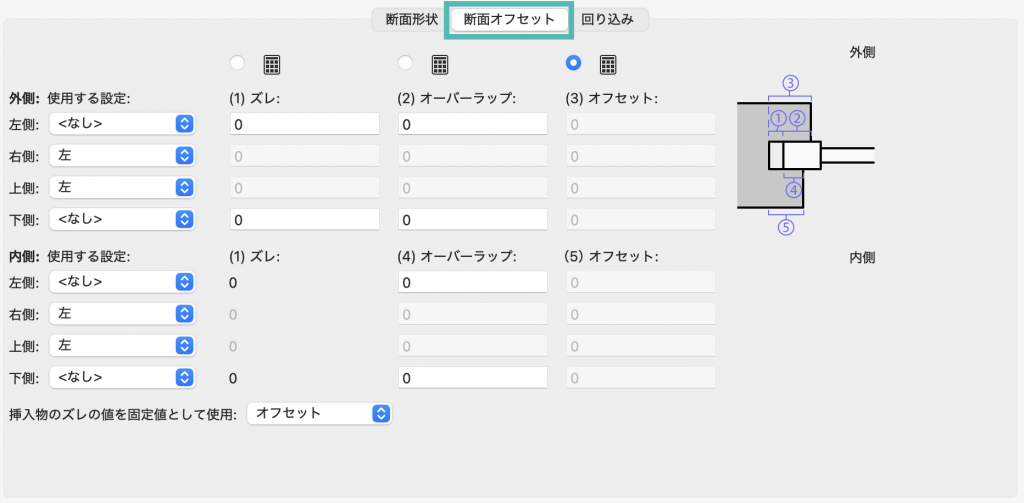Select the radio button for ズレ column

(238, 63)
